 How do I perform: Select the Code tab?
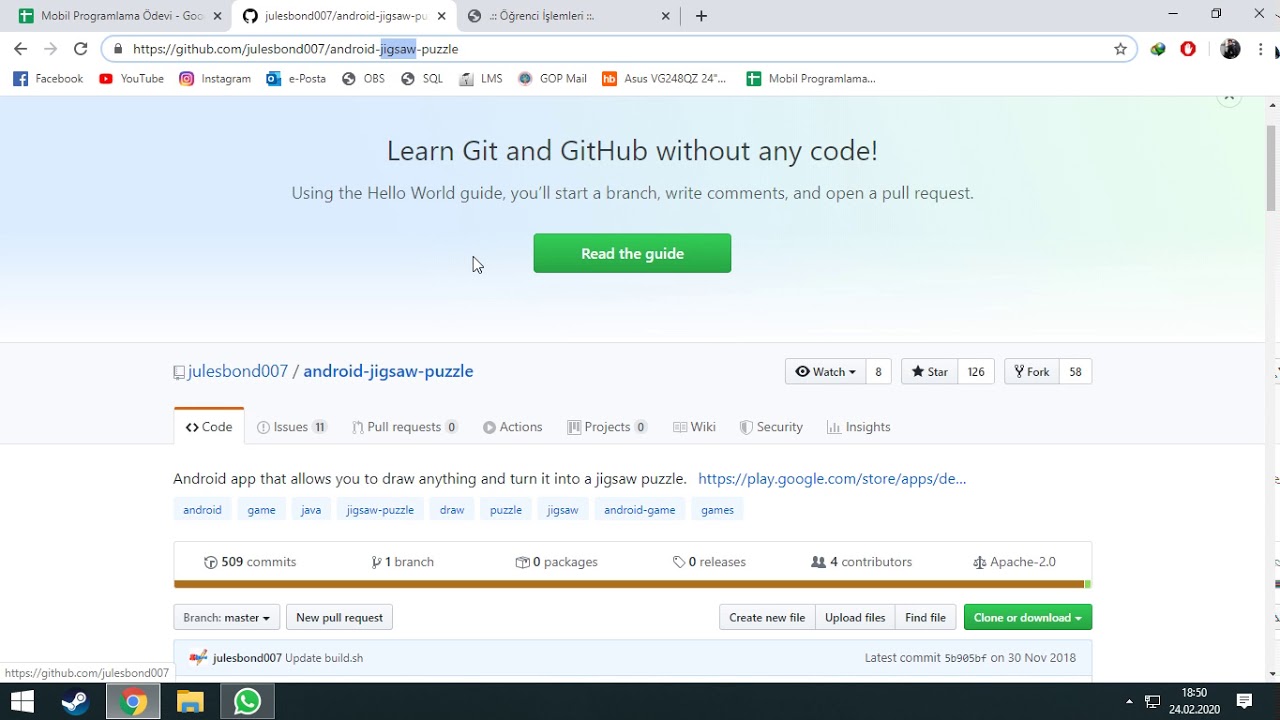(x=209, y=427)
